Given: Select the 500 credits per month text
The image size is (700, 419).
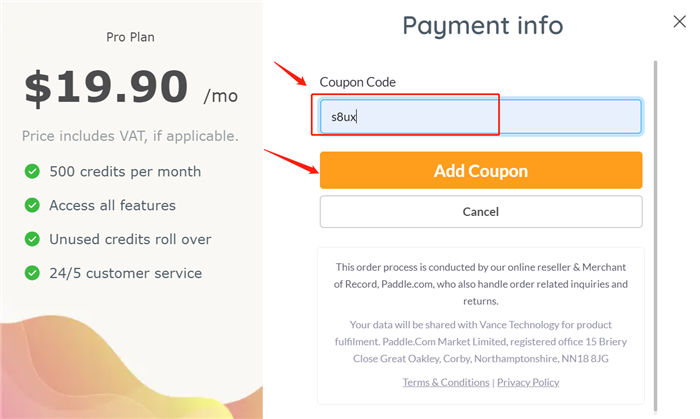Looking at the screenshot, I should (x=125, y=171).
